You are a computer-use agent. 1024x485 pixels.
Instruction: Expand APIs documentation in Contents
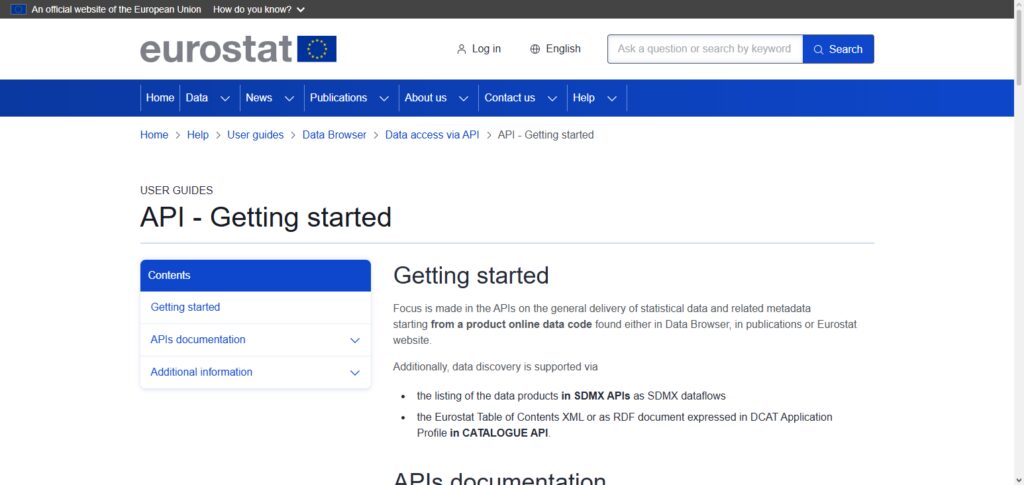[355, 340]
